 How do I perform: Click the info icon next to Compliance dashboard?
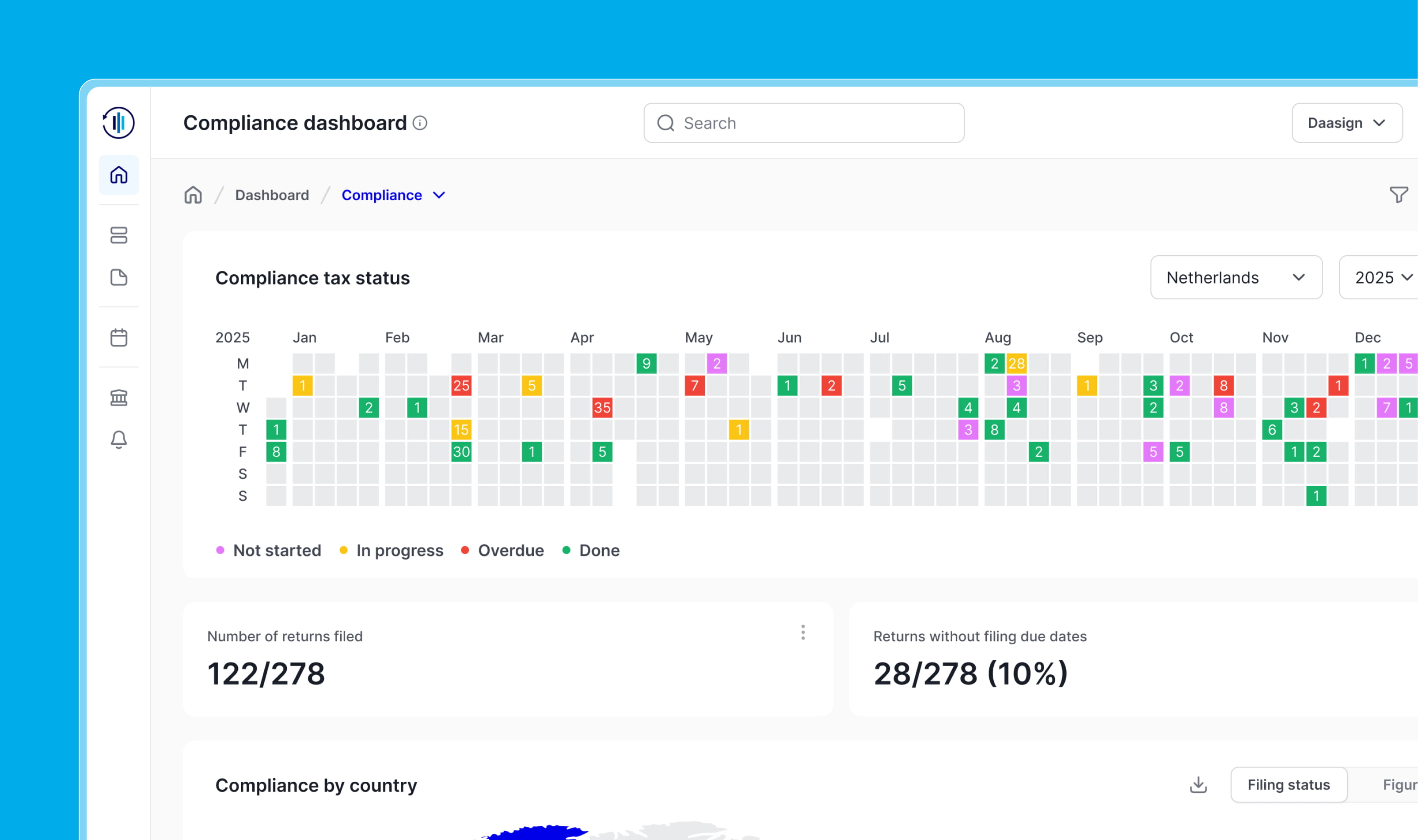pyautogui.click(x=420, y=123)
